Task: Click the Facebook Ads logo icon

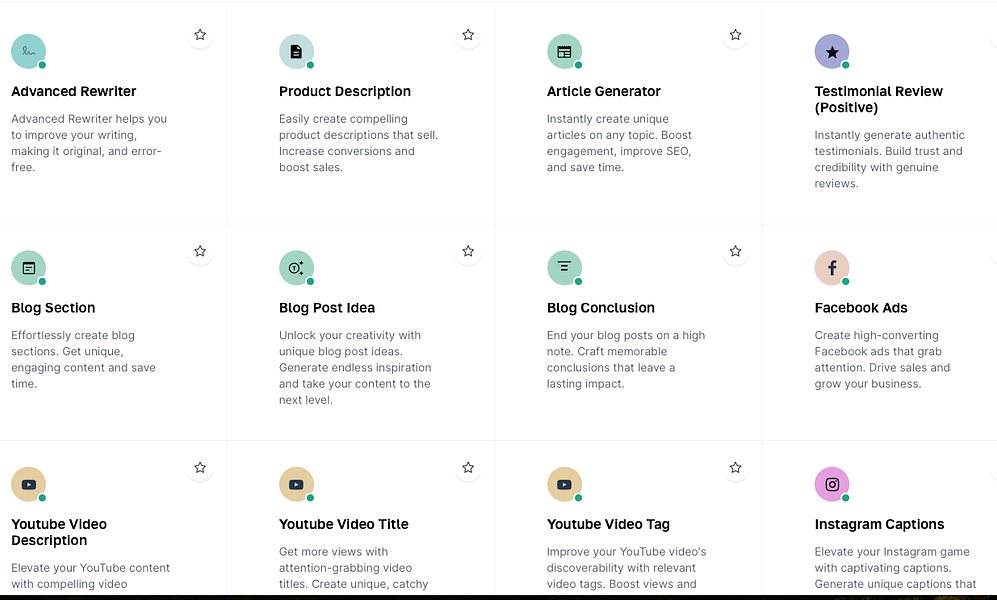Action: tap(832, 268)
